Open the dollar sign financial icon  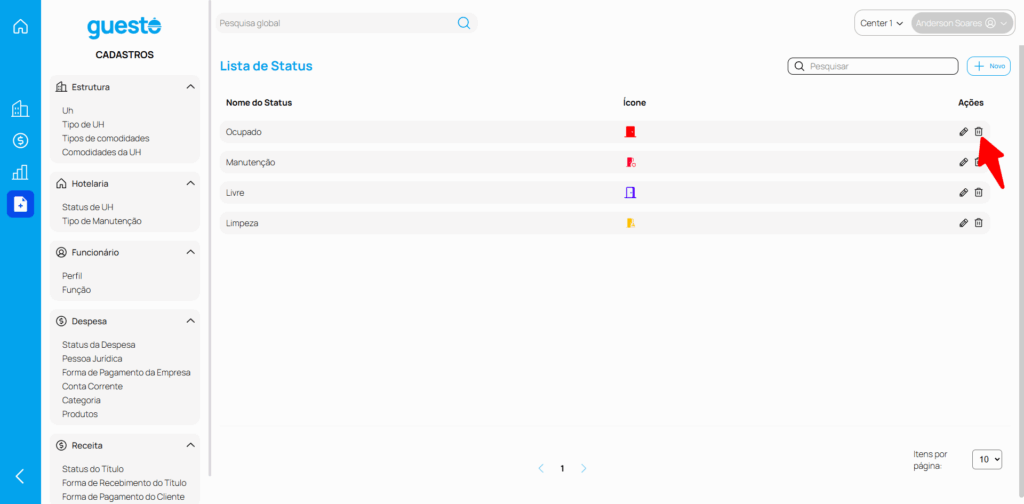coord(20,141)
